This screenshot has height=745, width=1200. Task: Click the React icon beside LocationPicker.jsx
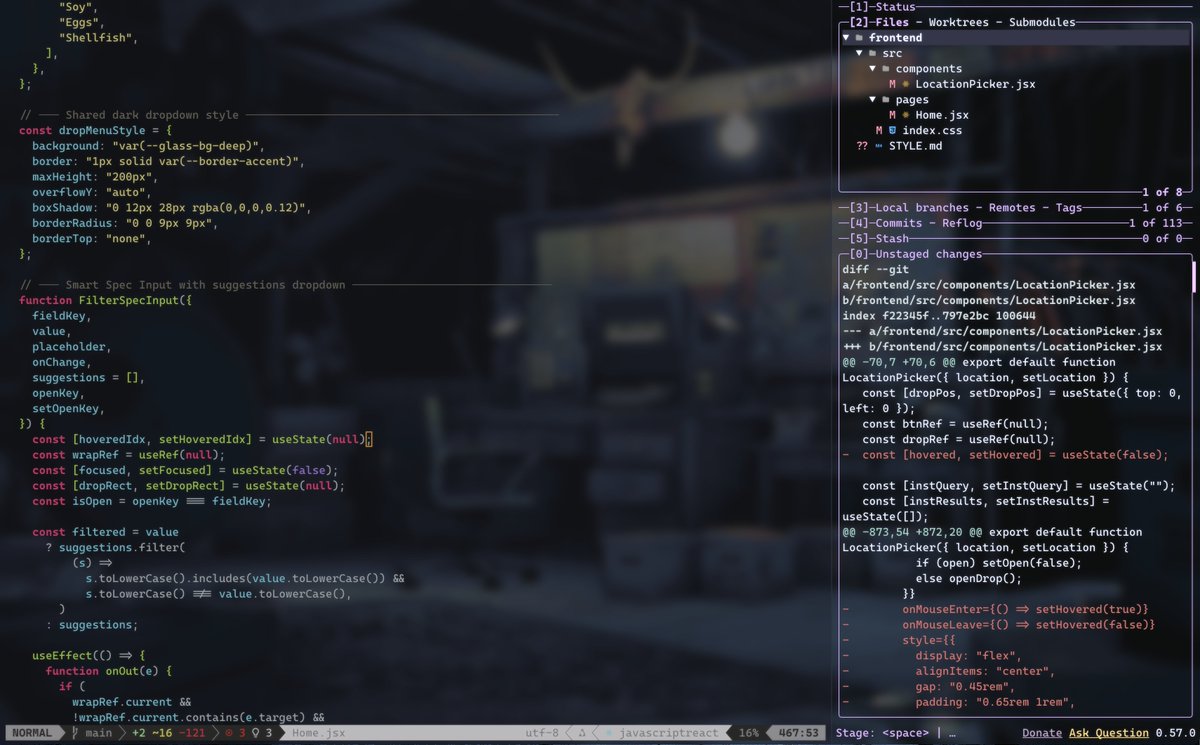(x=906, y=84)
